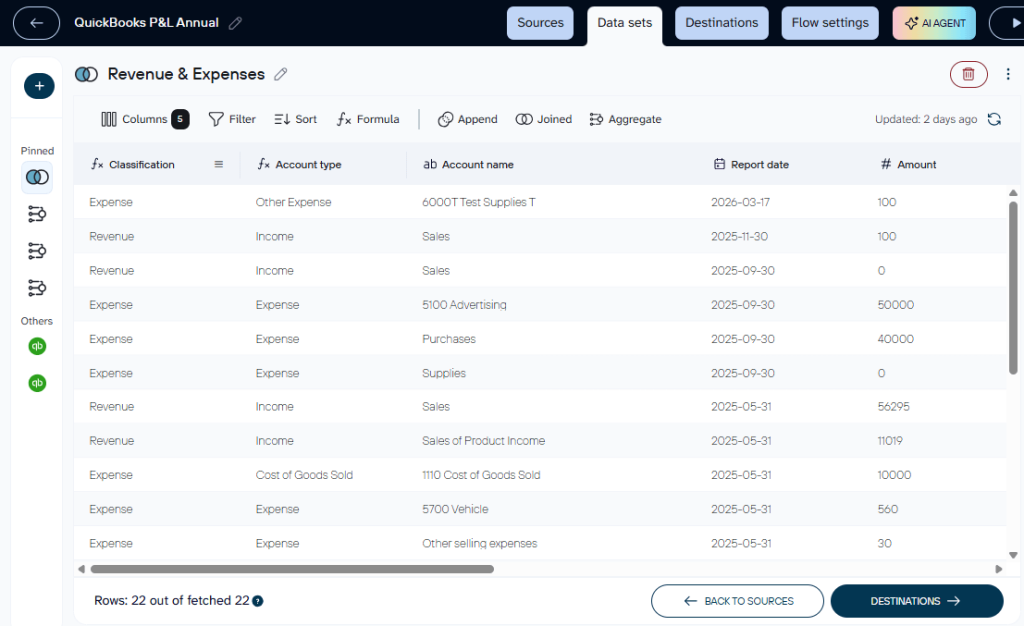
Task: Refresh data using the refresh icon
Action: pos(994,120)
